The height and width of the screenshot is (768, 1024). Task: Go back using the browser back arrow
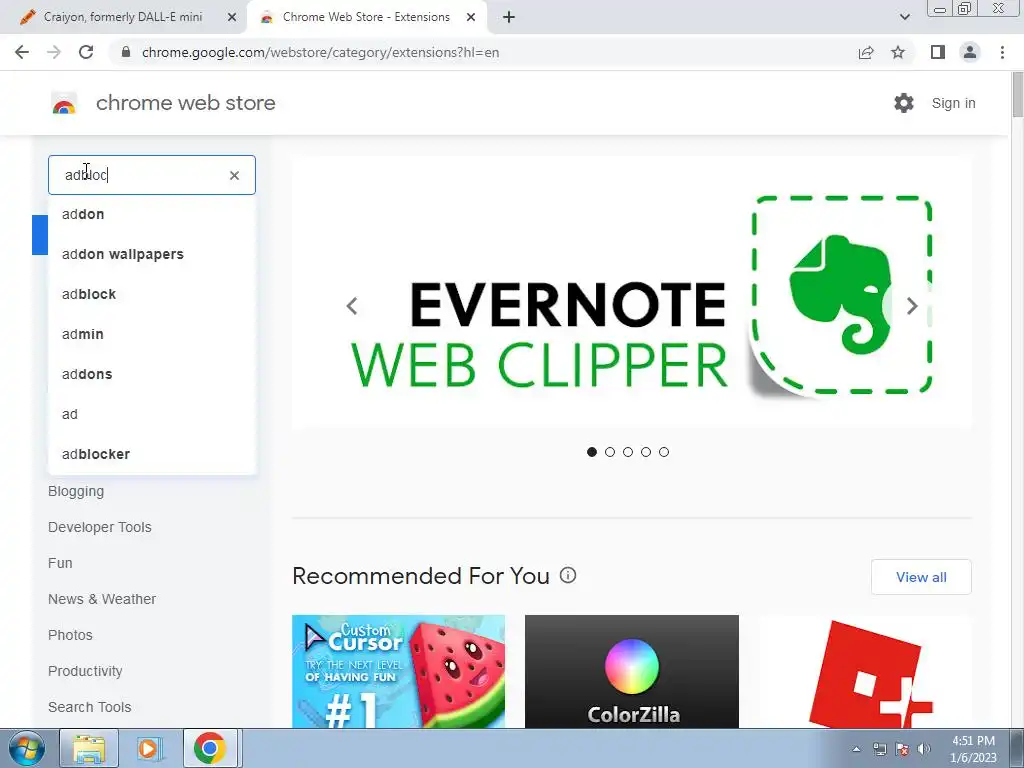(x=22, y=52)
